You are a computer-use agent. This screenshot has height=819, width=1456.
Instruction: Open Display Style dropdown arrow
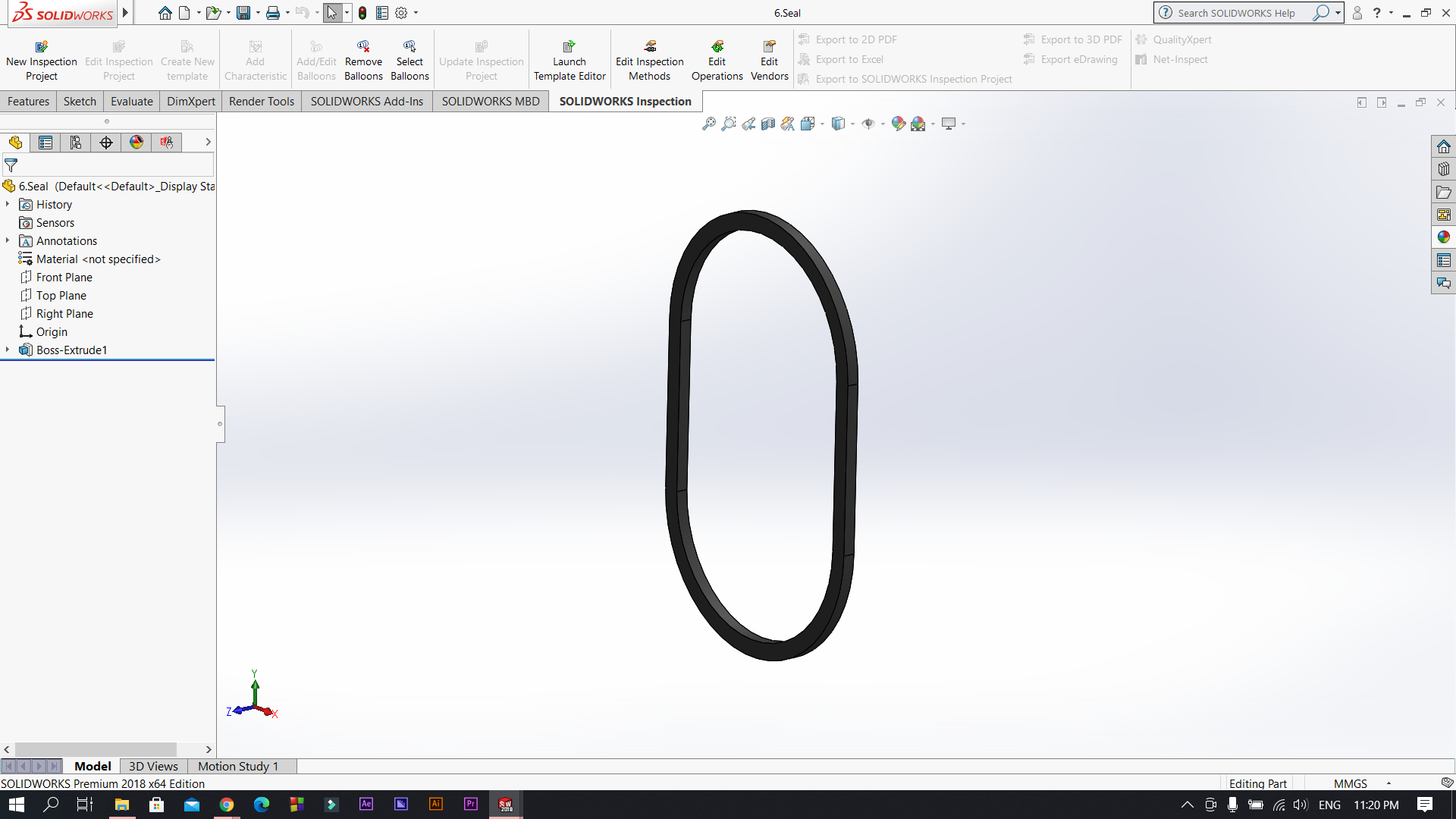tap(852, 124)
